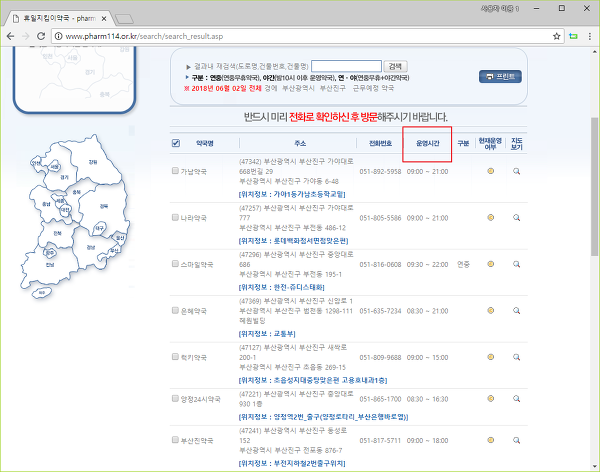Close the 휴일지킴이약국 tab
This screenshot has width=600, height=472.
click(x=104, y=18)
